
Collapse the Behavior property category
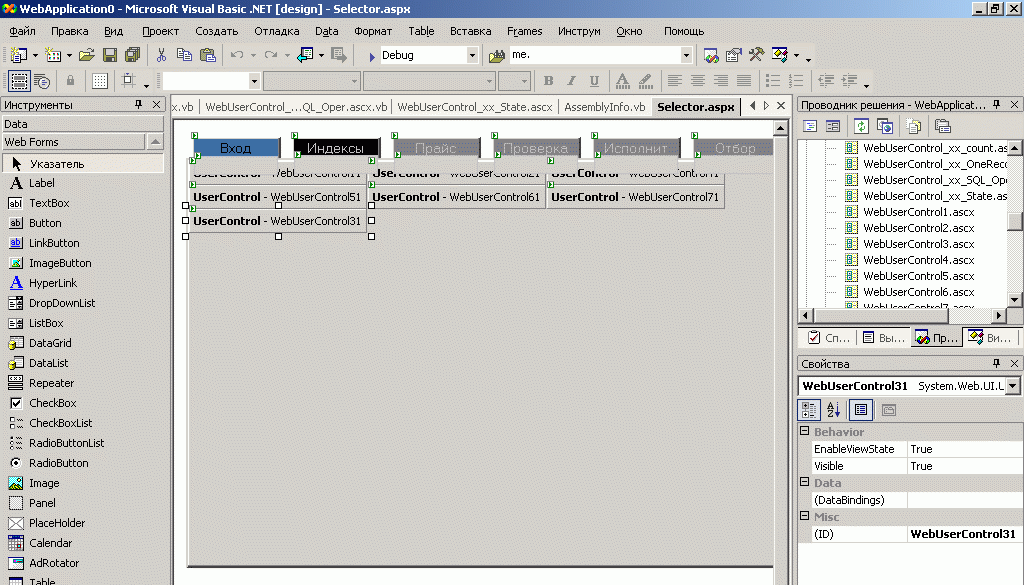[805, 431]
